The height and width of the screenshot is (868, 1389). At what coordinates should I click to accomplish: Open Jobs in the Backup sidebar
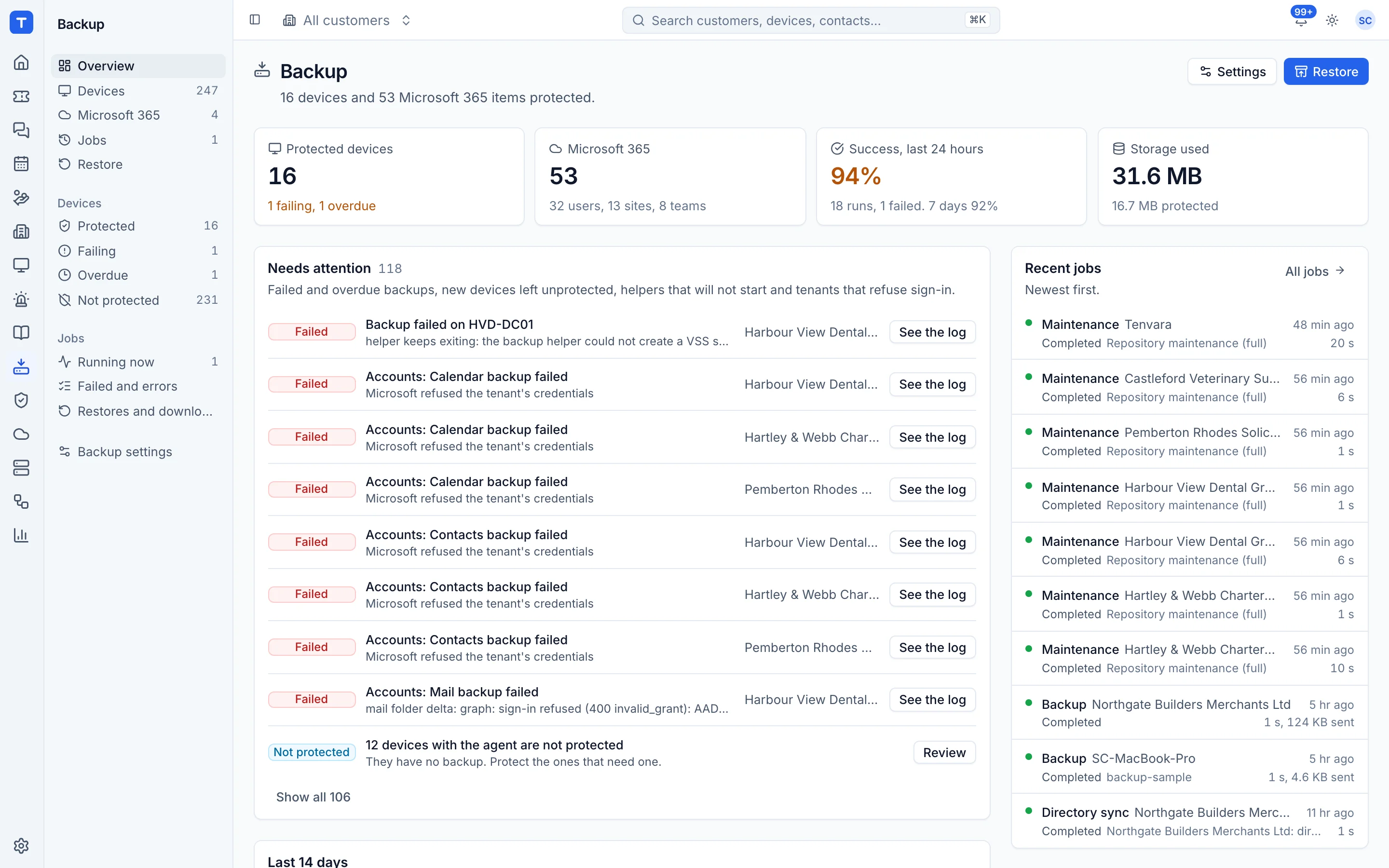138,140
